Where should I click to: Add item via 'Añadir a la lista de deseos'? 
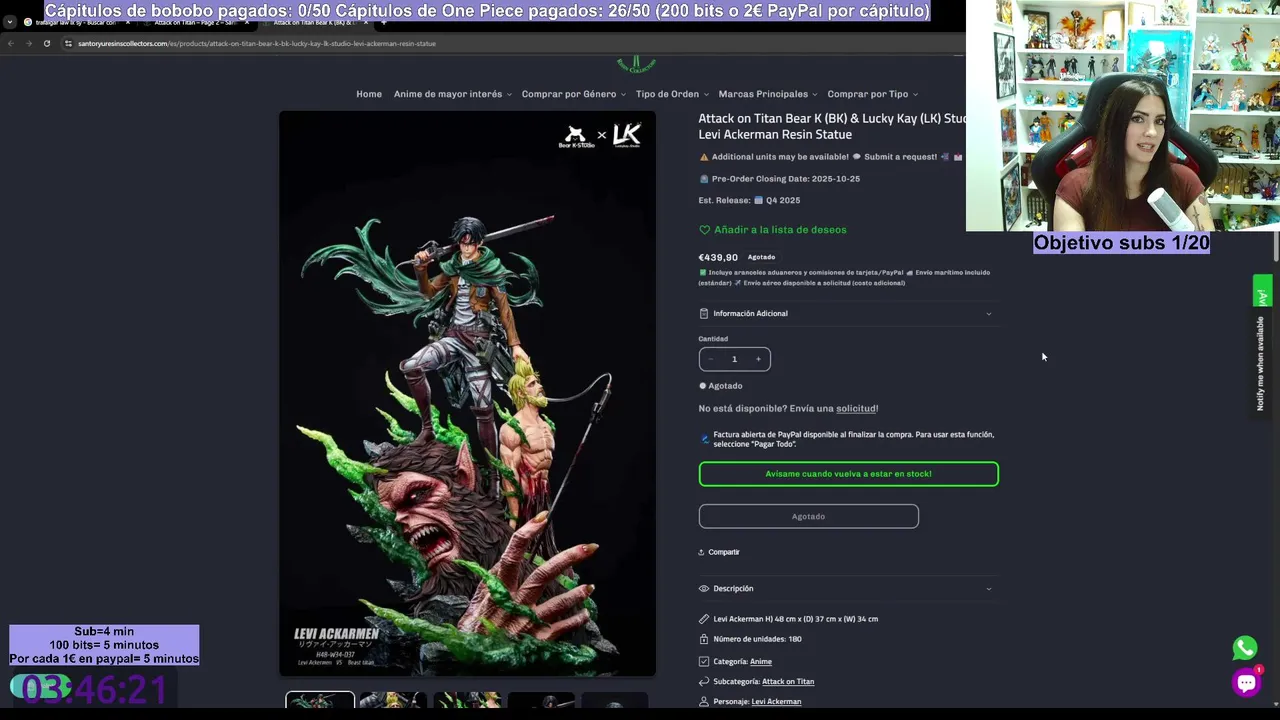[x=773, y=230]
